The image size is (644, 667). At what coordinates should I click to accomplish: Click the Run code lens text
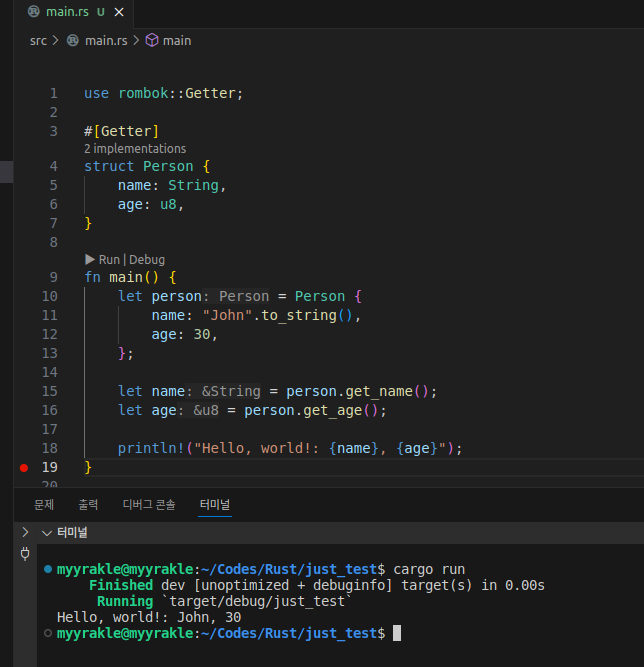coord(109,259)
